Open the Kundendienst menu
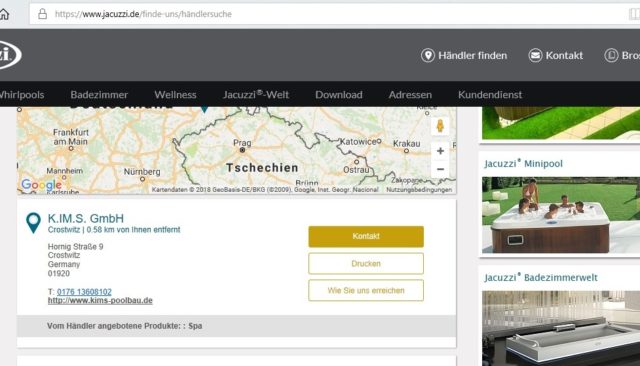 point(490,95)
